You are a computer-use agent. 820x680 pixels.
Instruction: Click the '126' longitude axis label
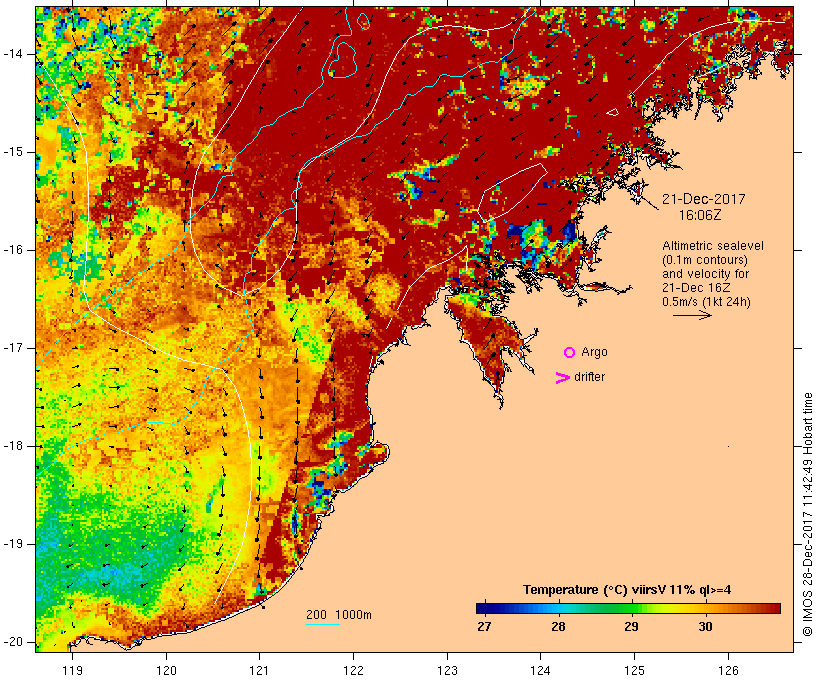pos(728,670)
